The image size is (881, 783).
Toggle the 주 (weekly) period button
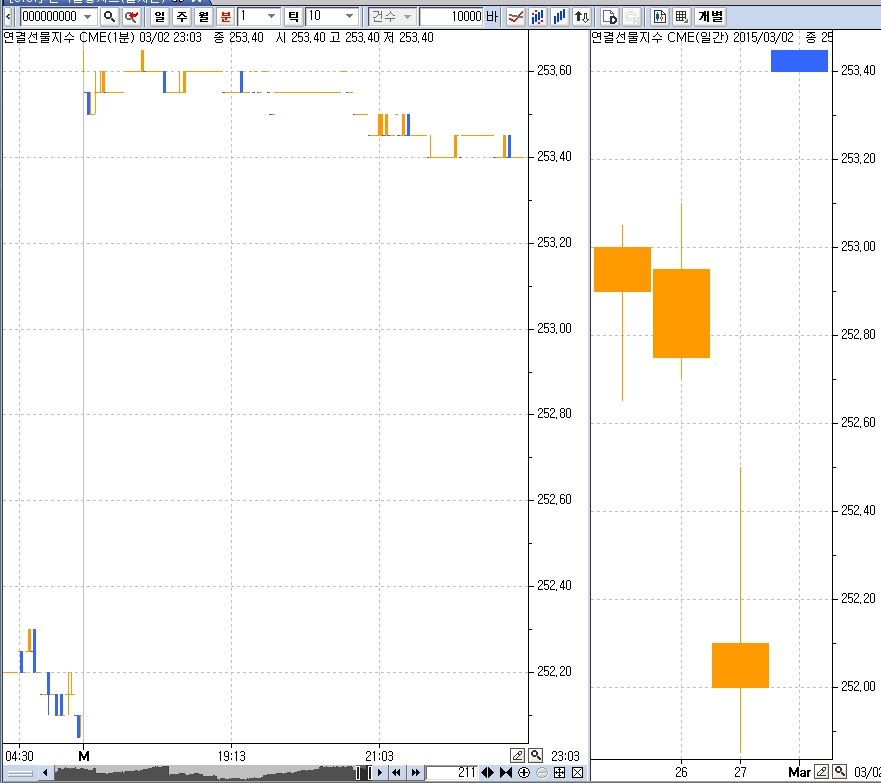pyautogui.click(x=181, y=17)
